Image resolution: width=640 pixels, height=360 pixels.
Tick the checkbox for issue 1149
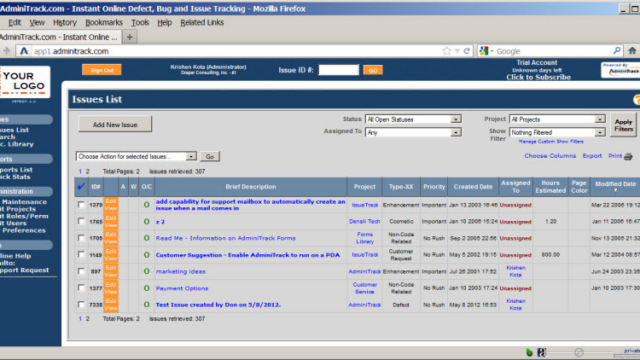pyautogui.click(x=81, y=254)
